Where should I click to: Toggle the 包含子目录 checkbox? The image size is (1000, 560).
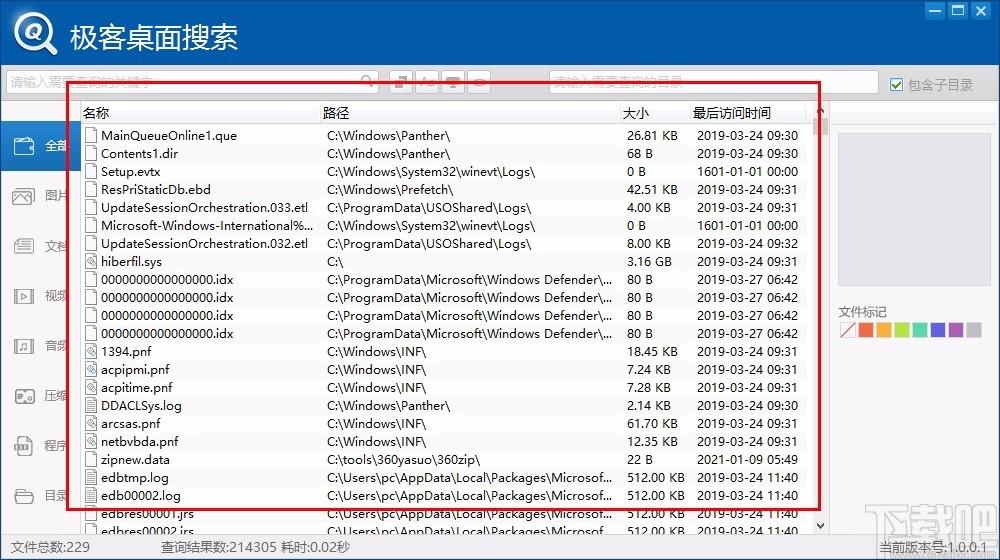896,84
